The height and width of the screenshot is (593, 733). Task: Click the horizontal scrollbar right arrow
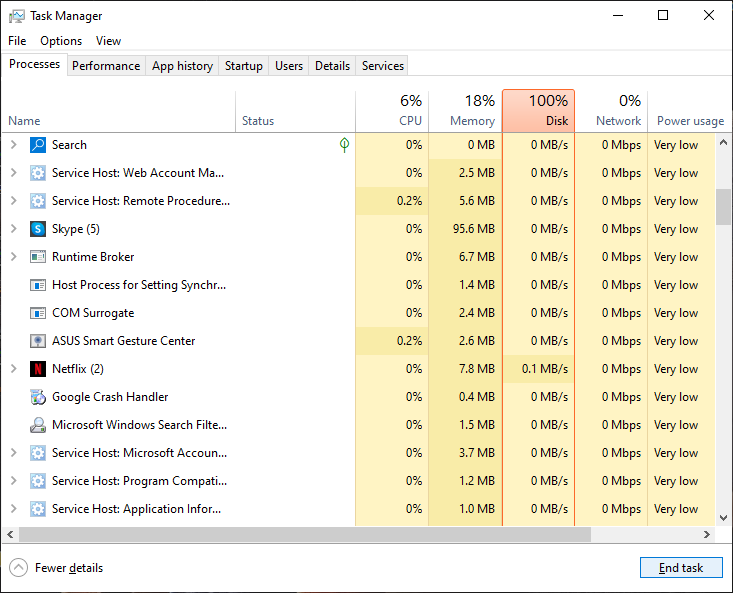(707, 534)
